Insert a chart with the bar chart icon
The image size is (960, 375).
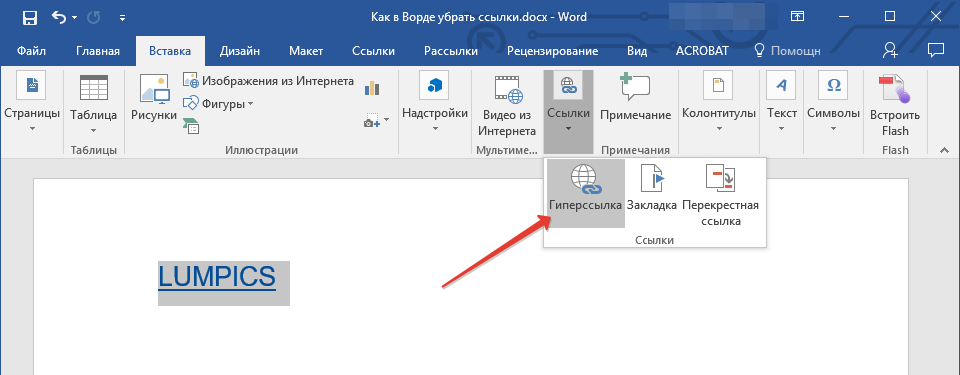(x=372, y=88)
